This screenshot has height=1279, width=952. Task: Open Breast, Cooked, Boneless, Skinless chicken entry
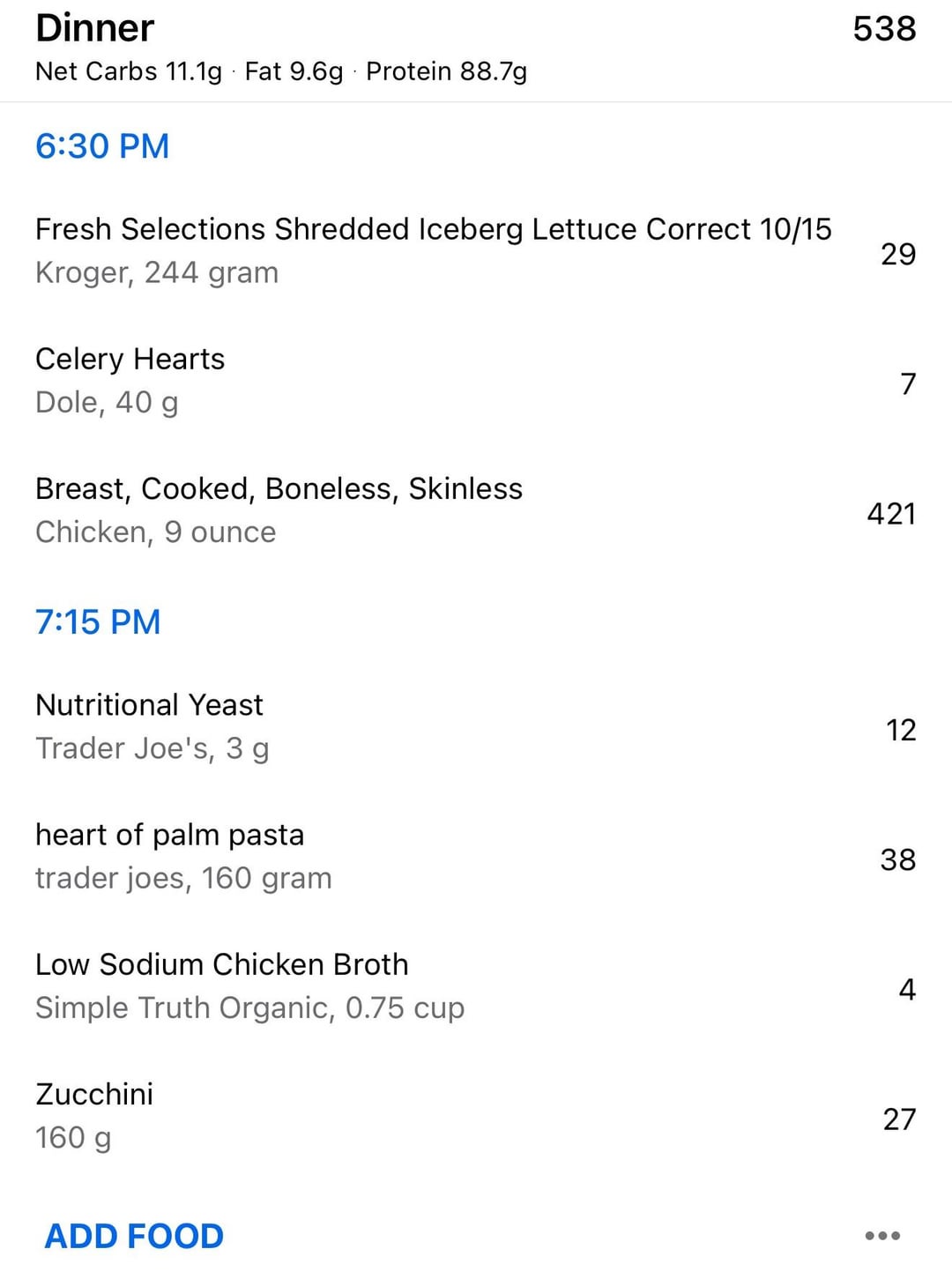[476, 509]
